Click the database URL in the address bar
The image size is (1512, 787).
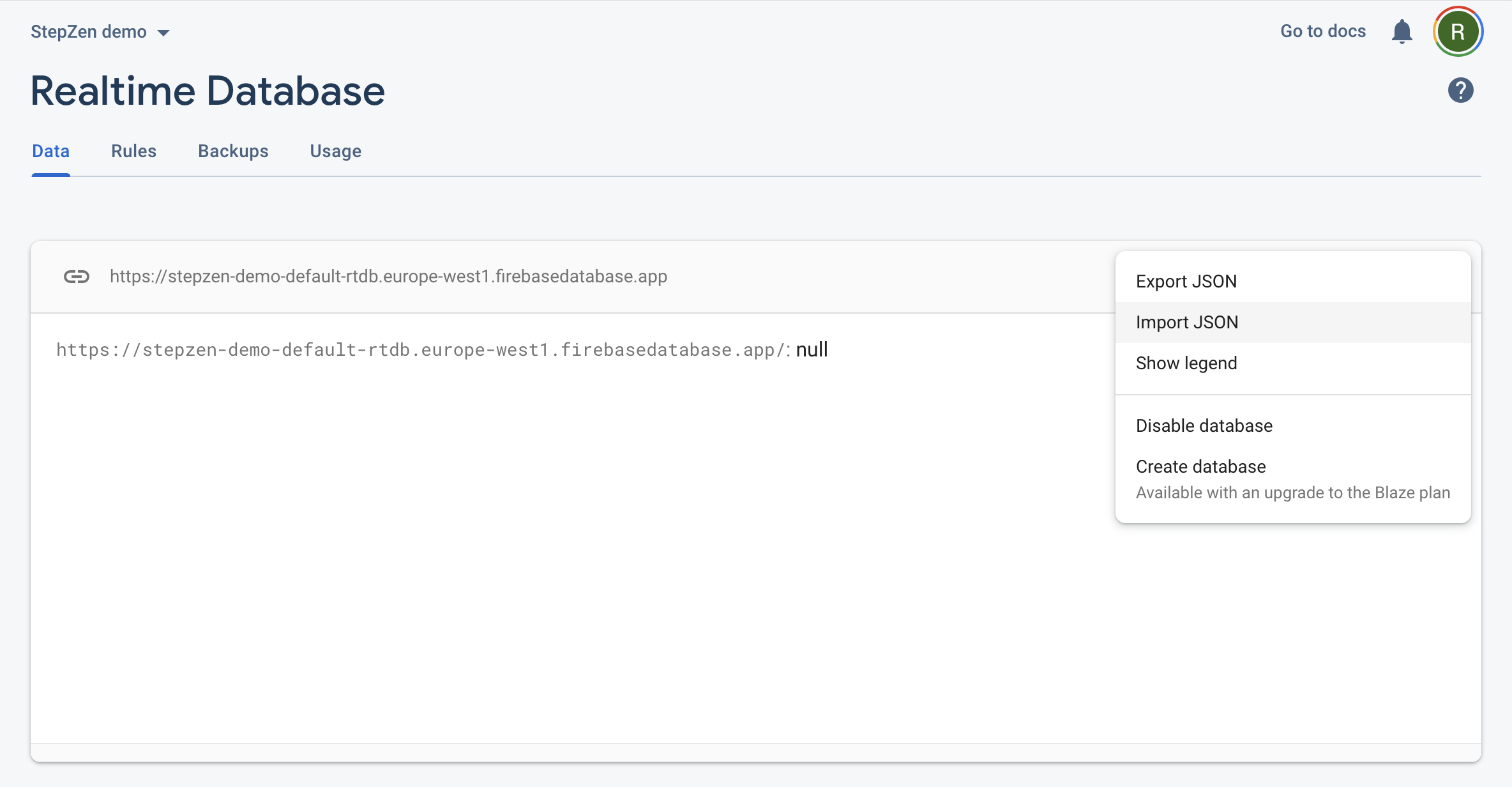[388, 277]
